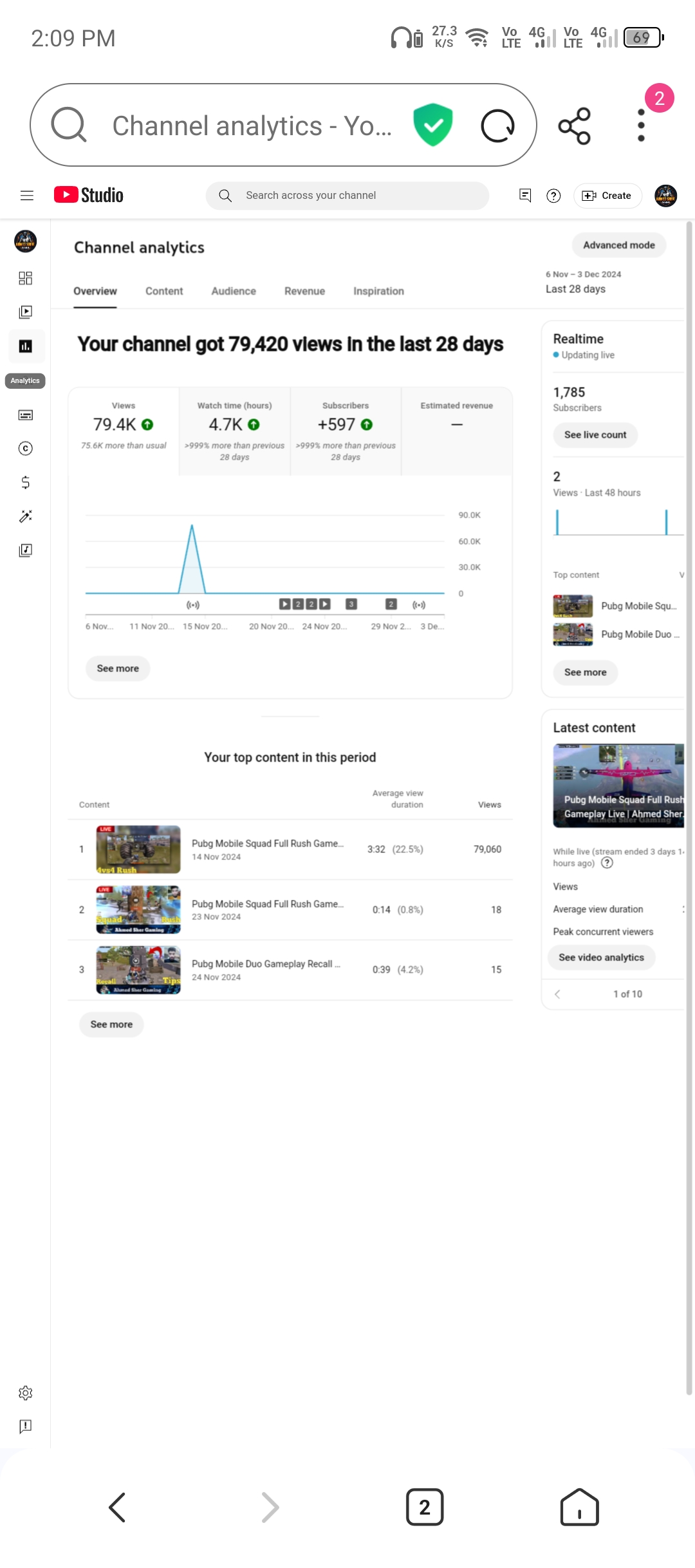Click the browser reload icon
695x1568 pixels.
click(x=498, y=126)
